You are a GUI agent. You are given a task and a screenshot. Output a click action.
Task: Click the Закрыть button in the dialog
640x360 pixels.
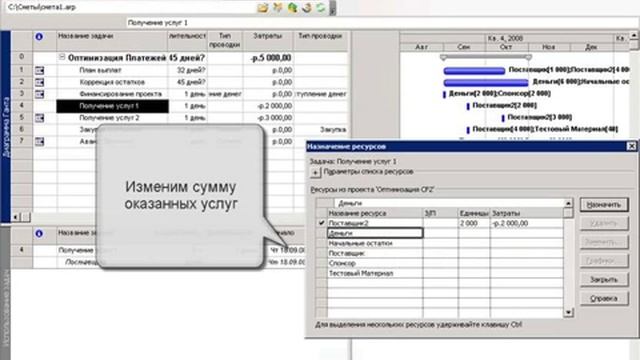pos(604,280)
